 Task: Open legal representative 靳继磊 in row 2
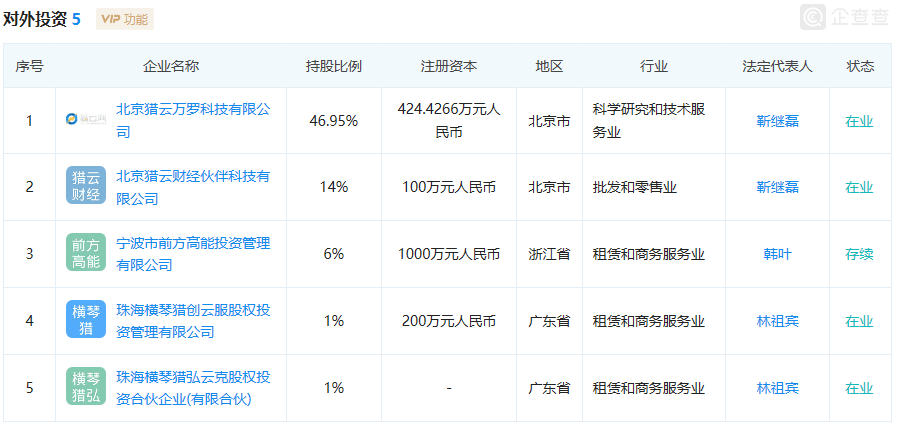(x=777, y=187)
